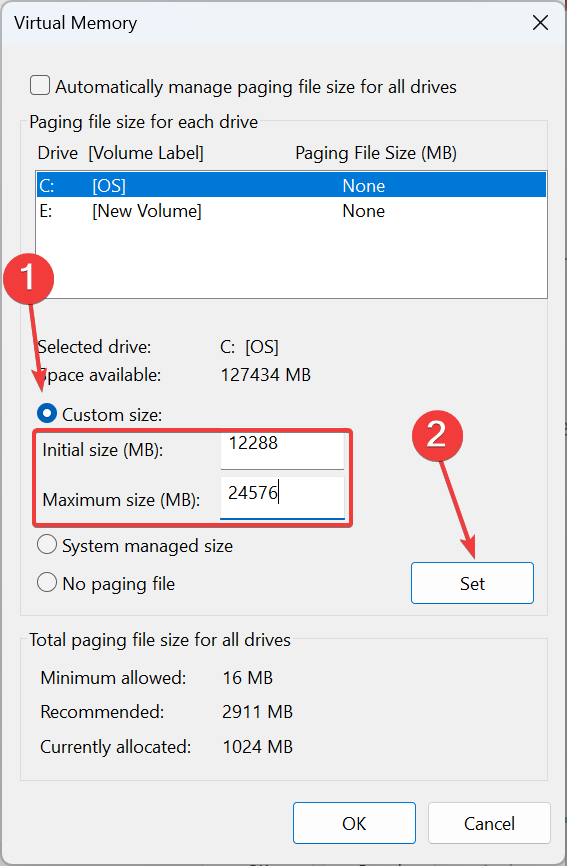
Task: Click the Paging File Size (MB) column header
Action: click(376, 153)
